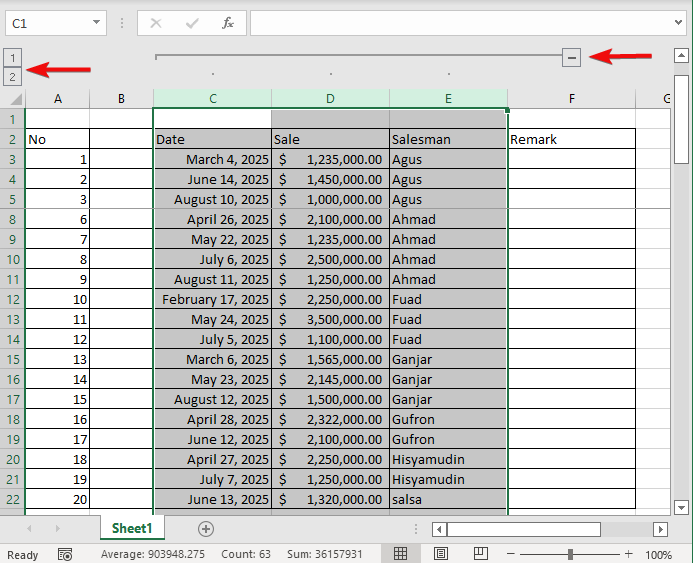
Task: Select cell 'July 6, 2025'
Action: 213,259
